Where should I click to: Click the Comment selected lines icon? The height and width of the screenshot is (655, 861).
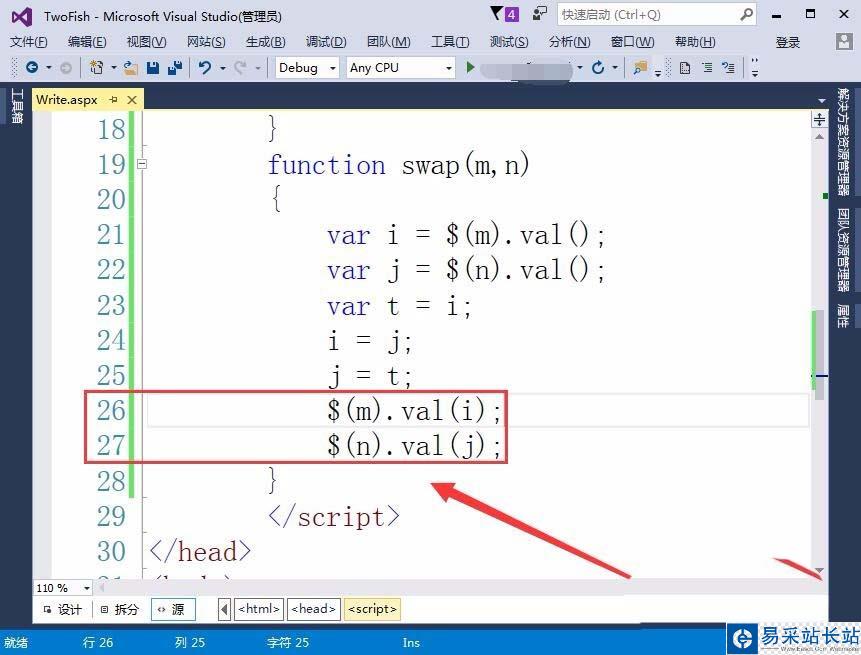[x=707, y=68]
